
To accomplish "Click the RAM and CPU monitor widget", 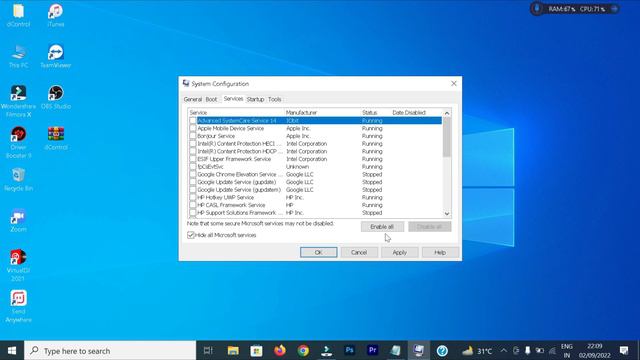I will [x=575, y=9].
